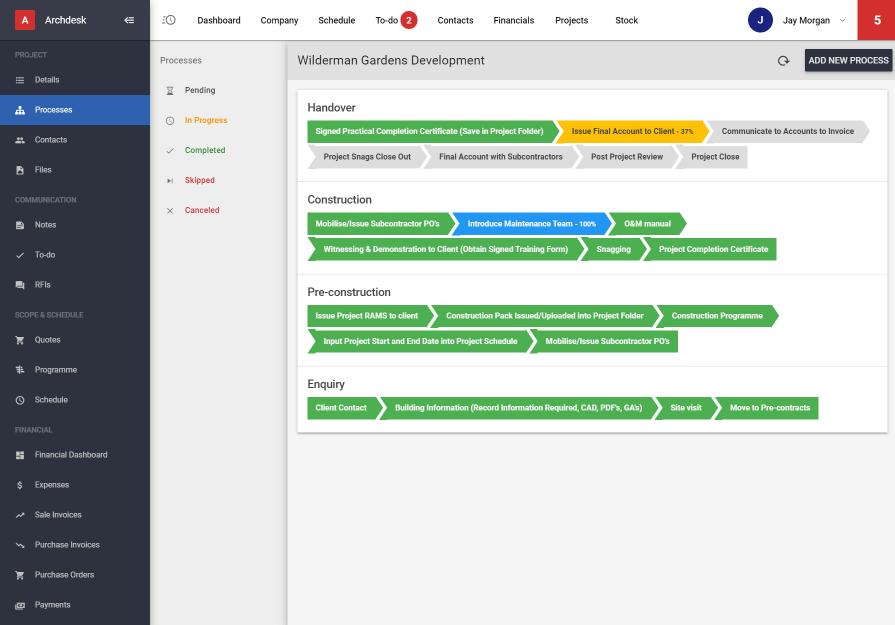Click the Processes hierarchy icon in sidebar
Screen dimensions: 895x625
(x=20, y=110)
